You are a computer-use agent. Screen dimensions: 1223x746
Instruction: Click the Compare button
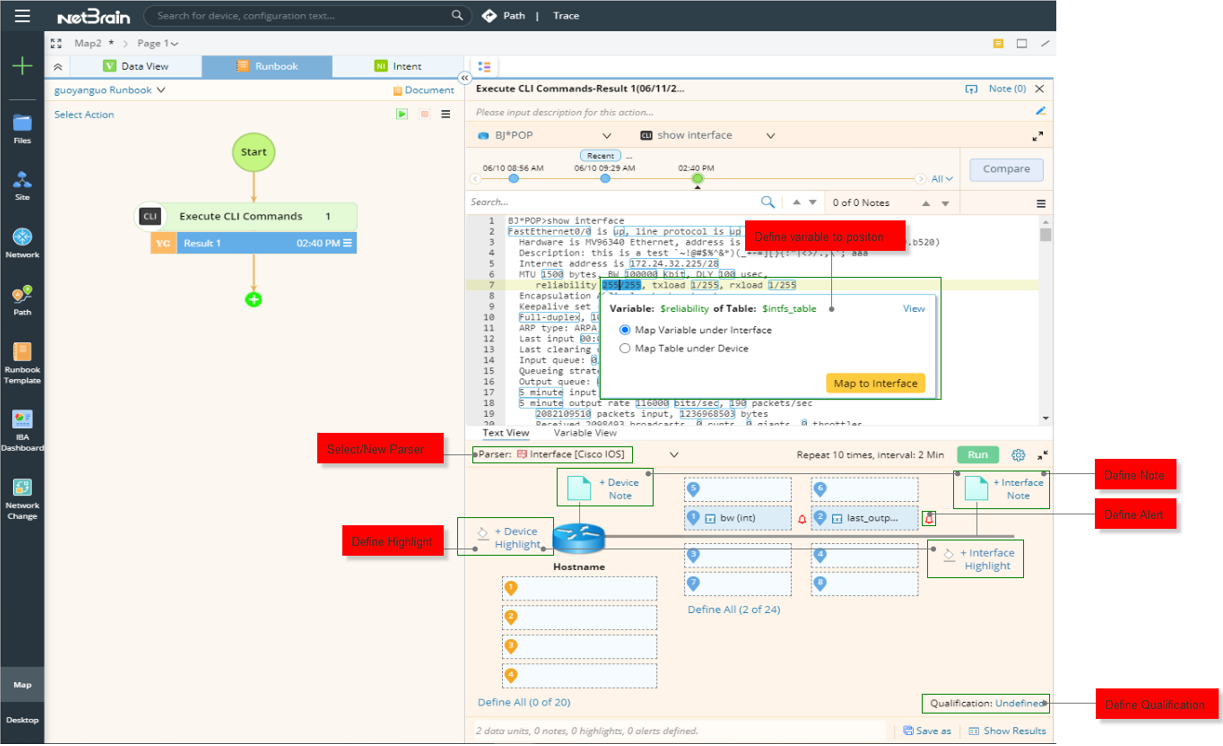1005,169
